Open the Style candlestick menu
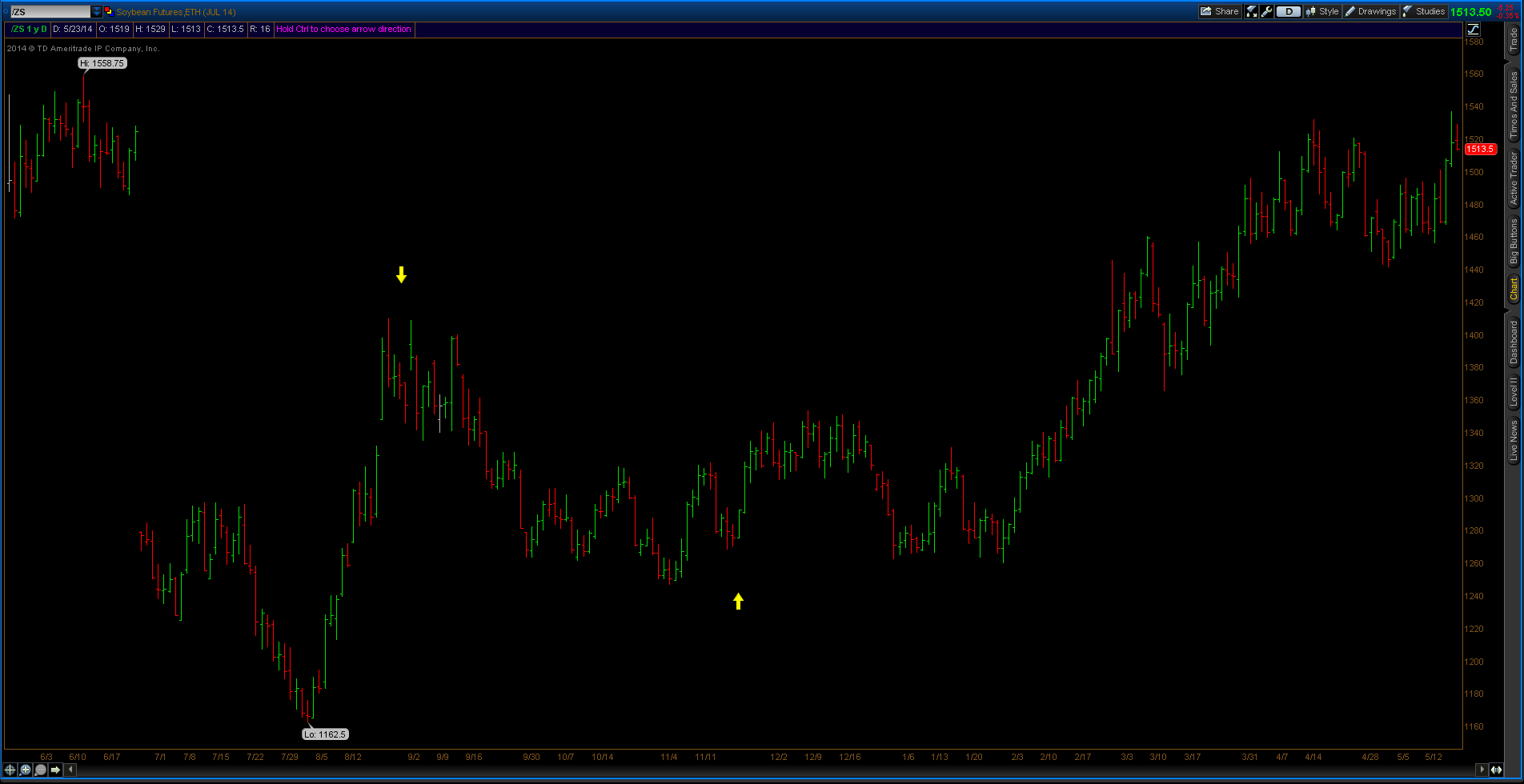1524x784 pixels. (x=1322, y=11)
